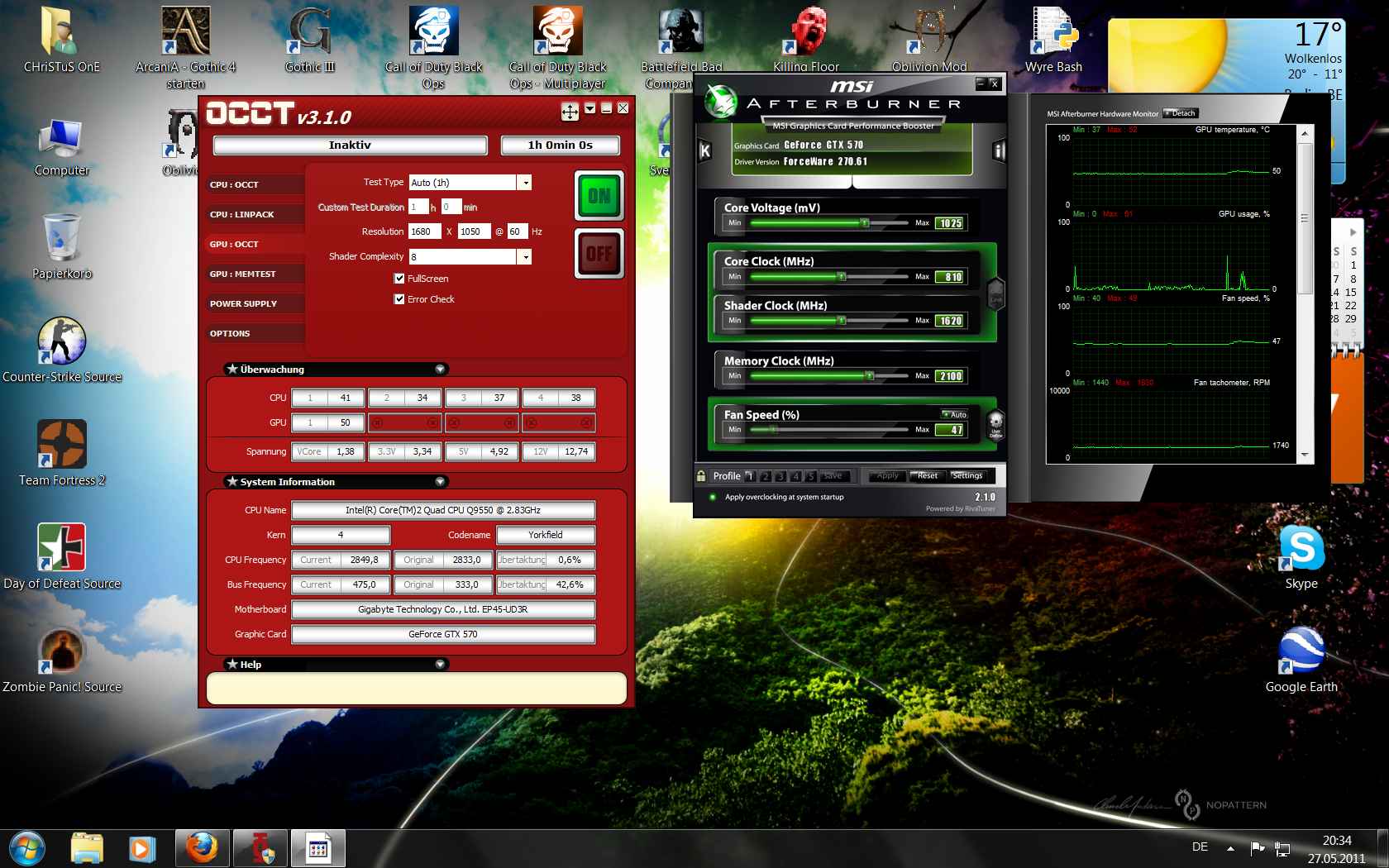This screenshot has height=868, width=1389.
Task: Collapse the System Information section
Action: (440, 482)
